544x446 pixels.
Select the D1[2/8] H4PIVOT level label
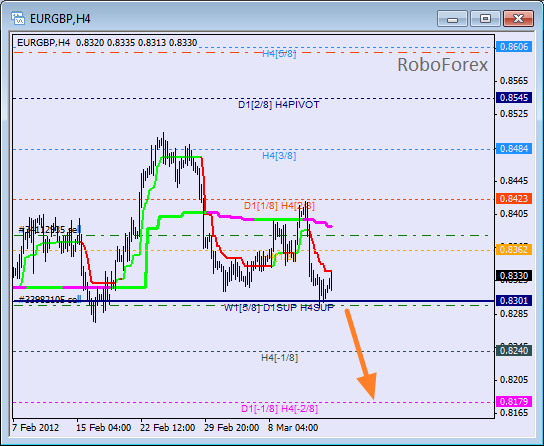point(279,105)
